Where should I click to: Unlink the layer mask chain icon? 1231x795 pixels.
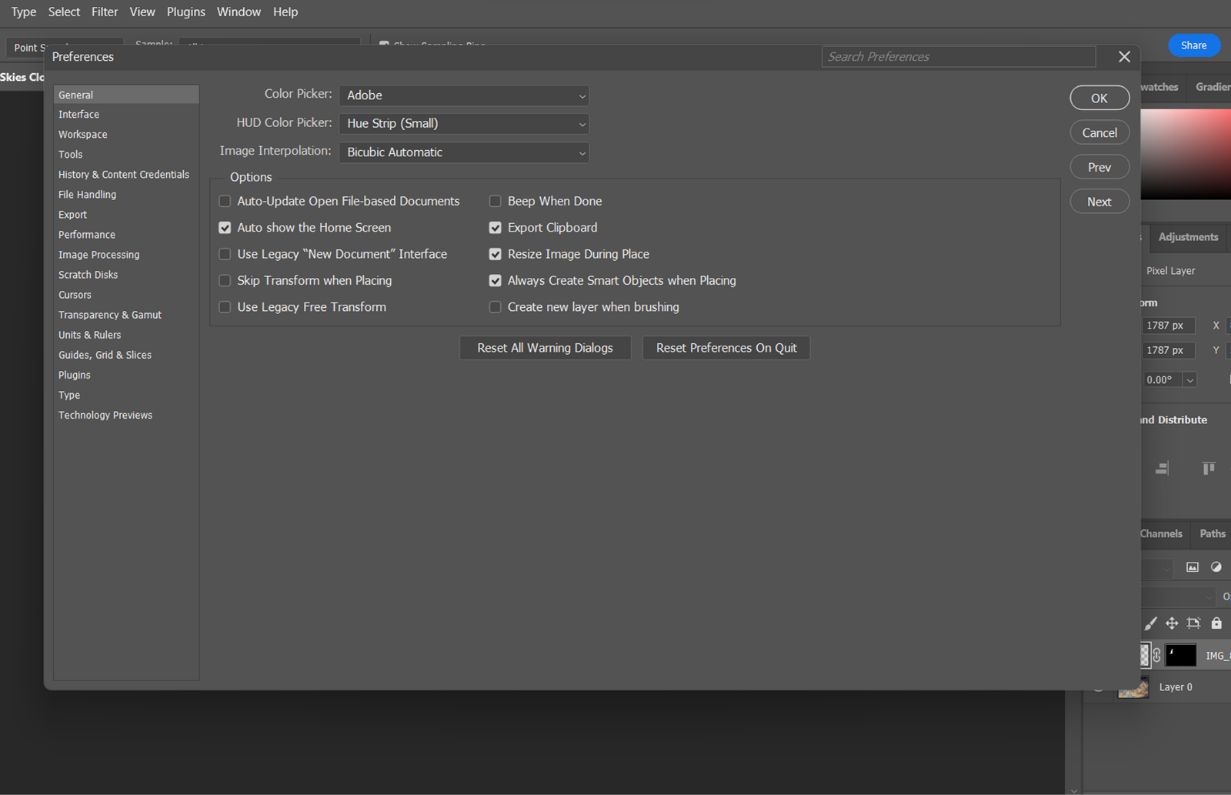click(x=1156, y=655)
